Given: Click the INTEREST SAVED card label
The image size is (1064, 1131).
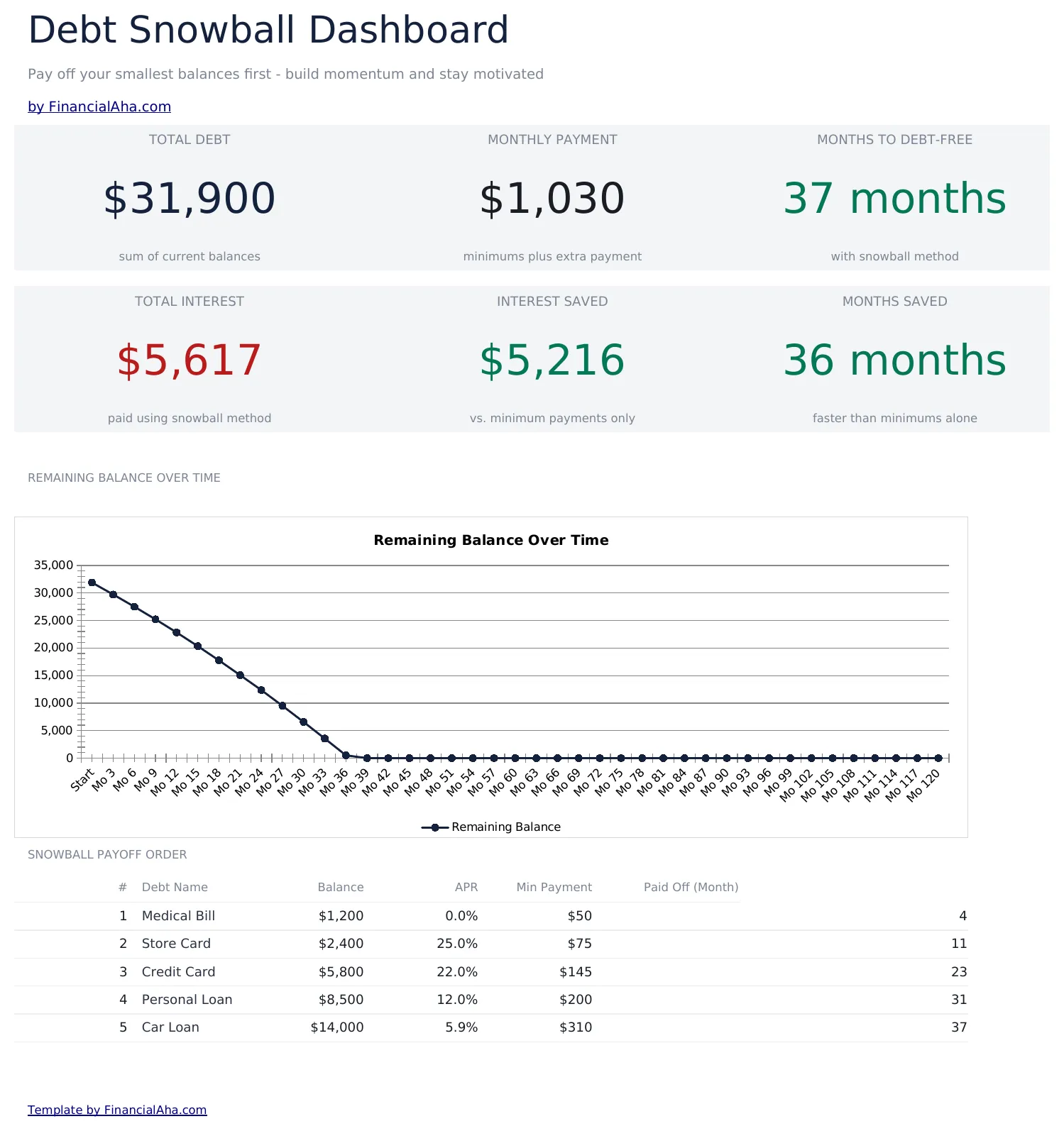Looking at the screenshot, I should (552, 302).
